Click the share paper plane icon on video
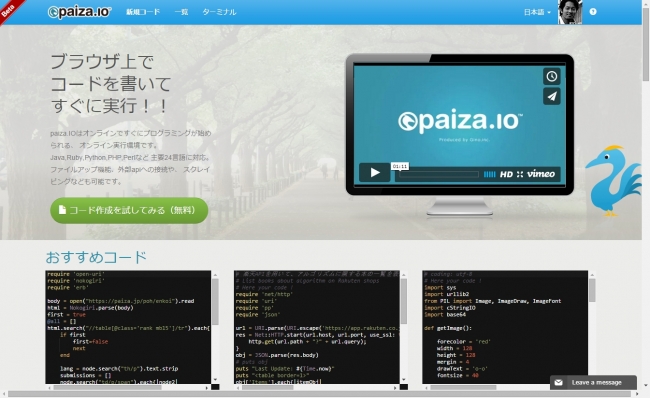The image size is (650, 398). [551, 96]
